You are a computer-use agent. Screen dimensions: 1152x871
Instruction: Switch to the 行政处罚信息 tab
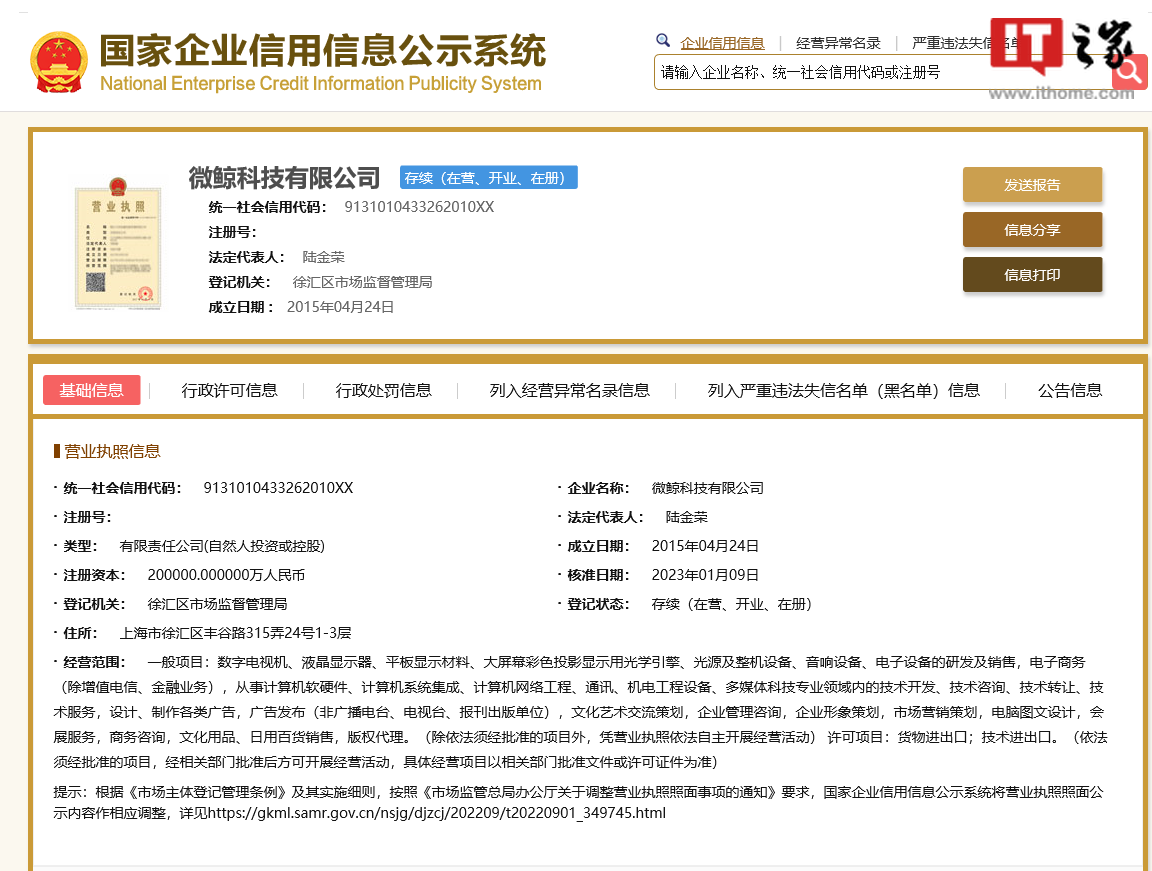tap(384, 390)
